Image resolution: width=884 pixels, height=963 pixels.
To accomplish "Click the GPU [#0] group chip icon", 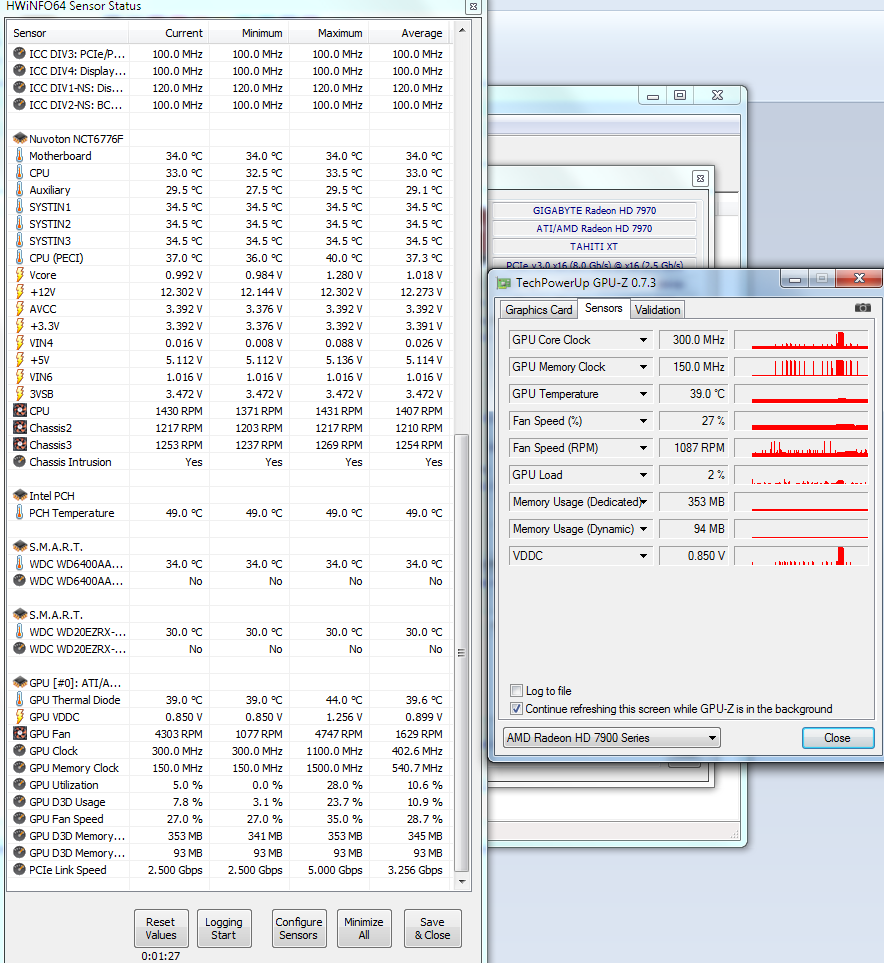I will click(x=20, y=683).
